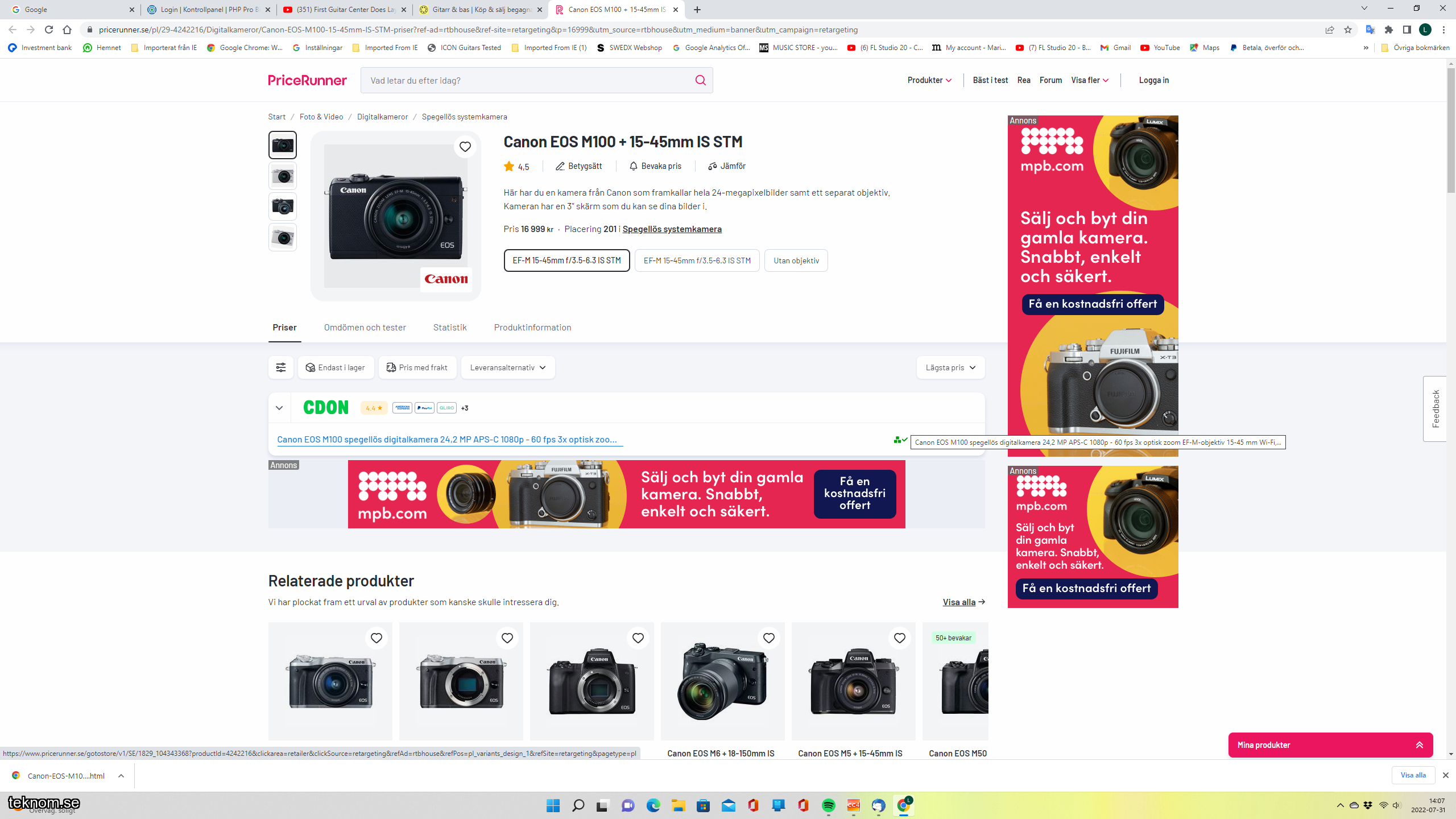Switch to Produktinformation tab
1456x819 pixels.
(532, 328)
